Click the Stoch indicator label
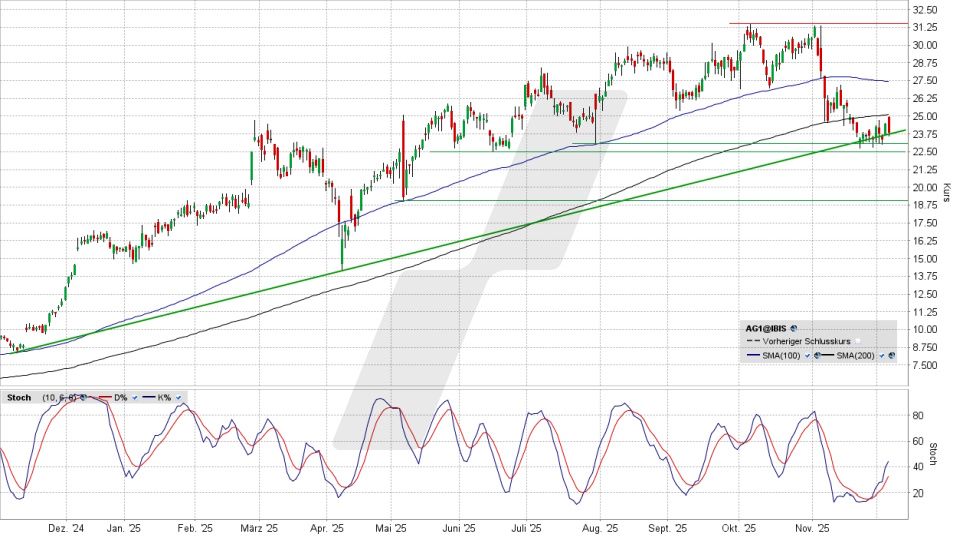The image size is (960, 540). [x=18, y=398]
